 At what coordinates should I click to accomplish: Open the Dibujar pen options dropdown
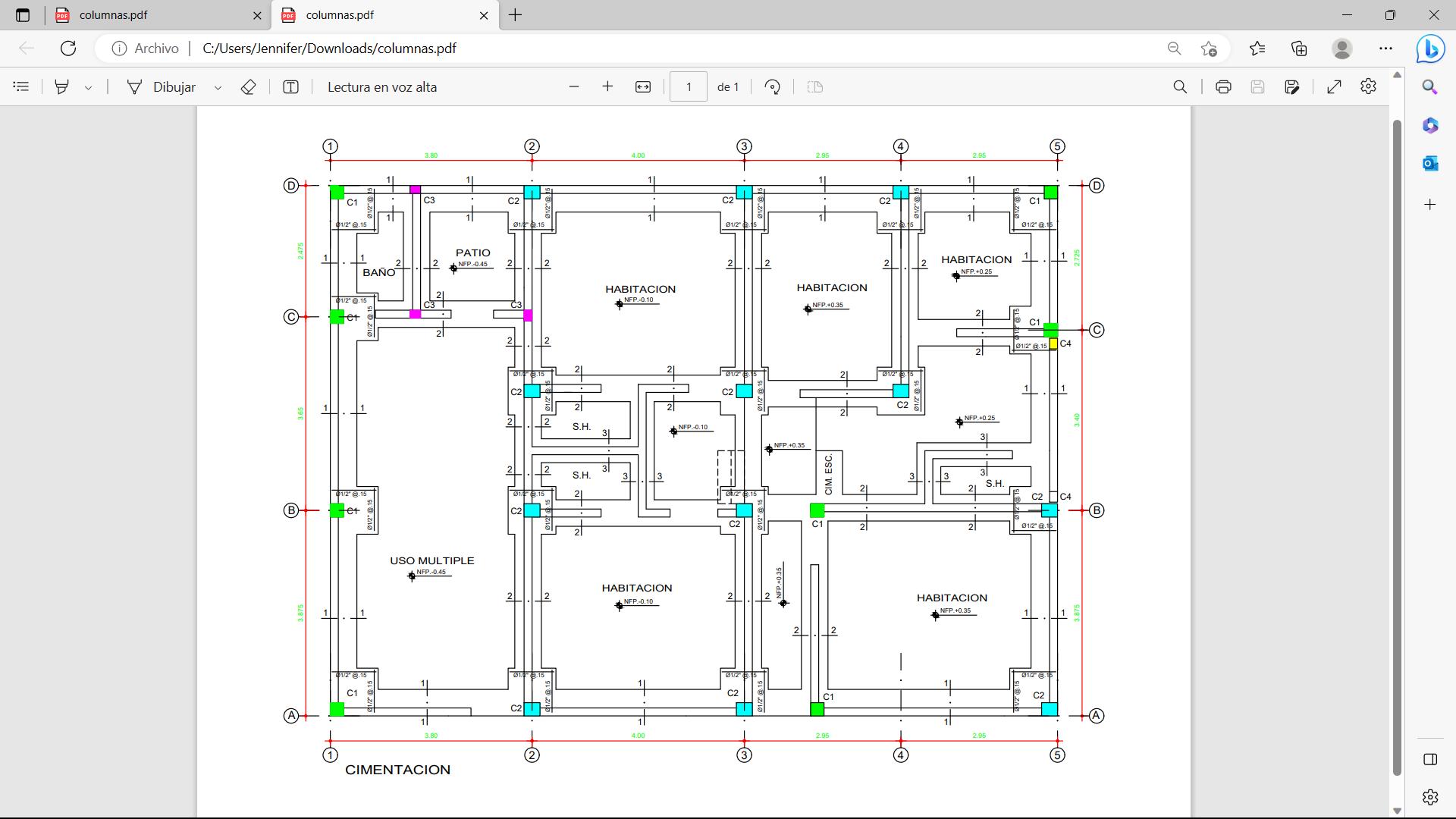point(218,88)
